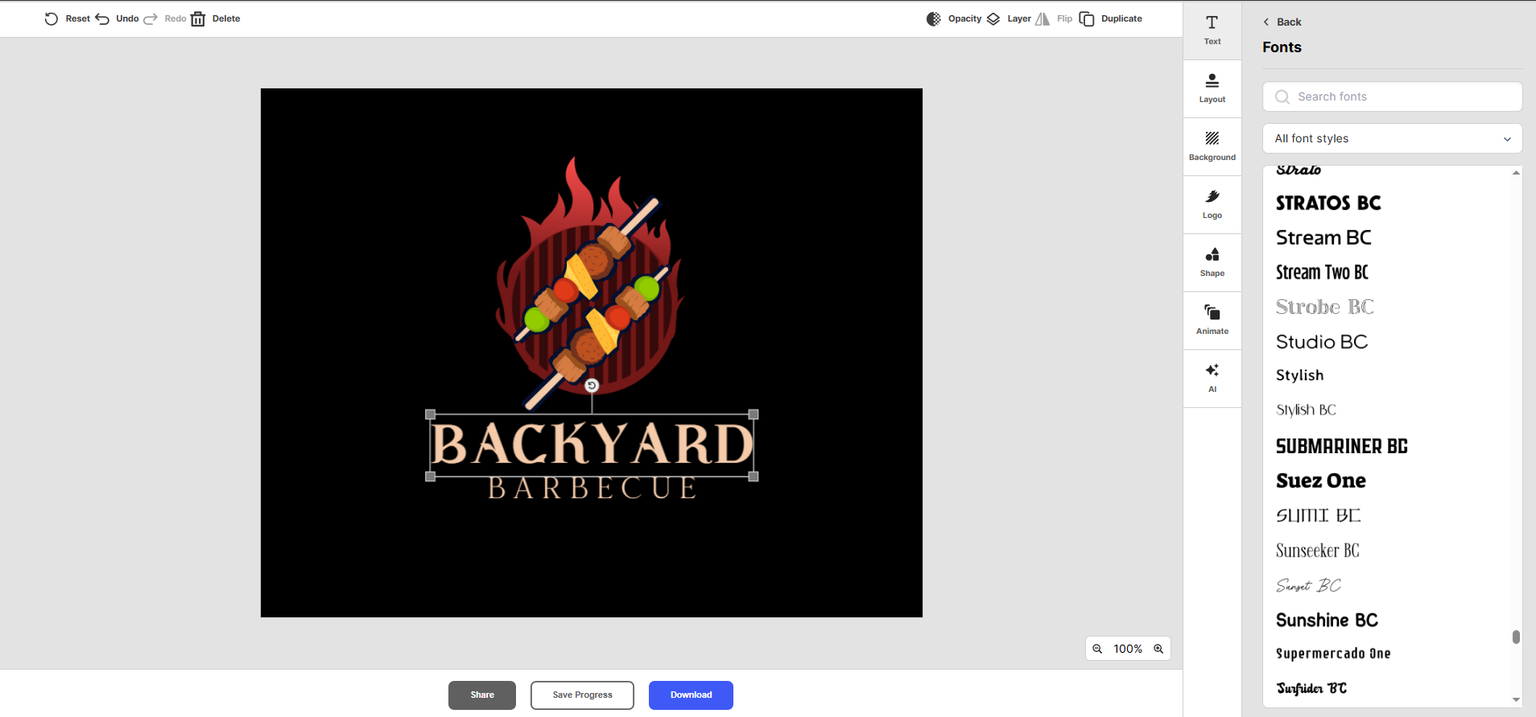Click the Share button
Screen dimensions: 1536x717
[482, 695]
